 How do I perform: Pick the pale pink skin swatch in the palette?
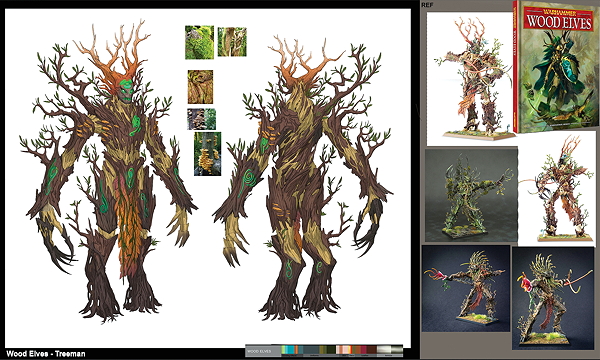(x=346, y=350)
